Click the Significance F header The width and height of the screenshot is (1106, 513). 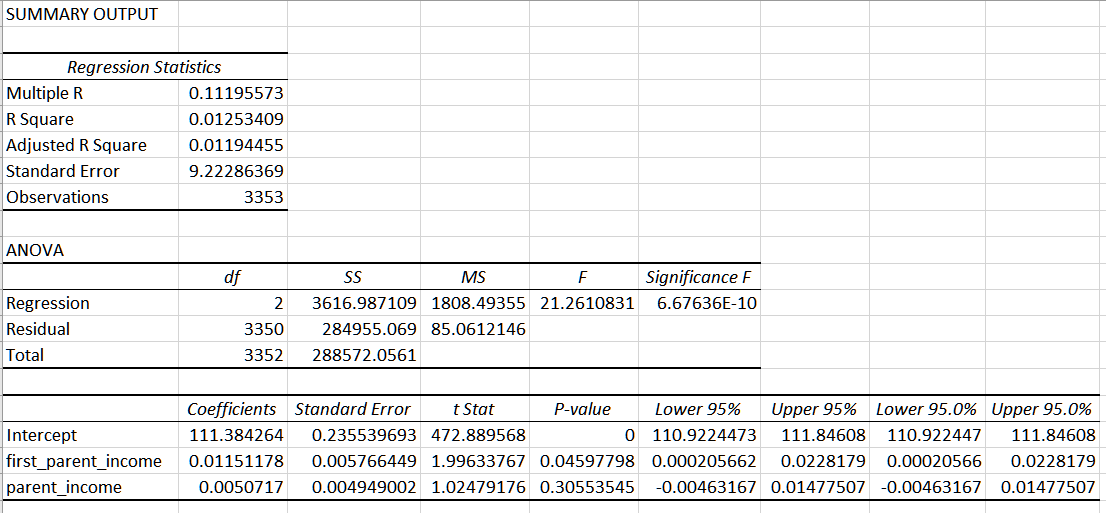point(699,277)
